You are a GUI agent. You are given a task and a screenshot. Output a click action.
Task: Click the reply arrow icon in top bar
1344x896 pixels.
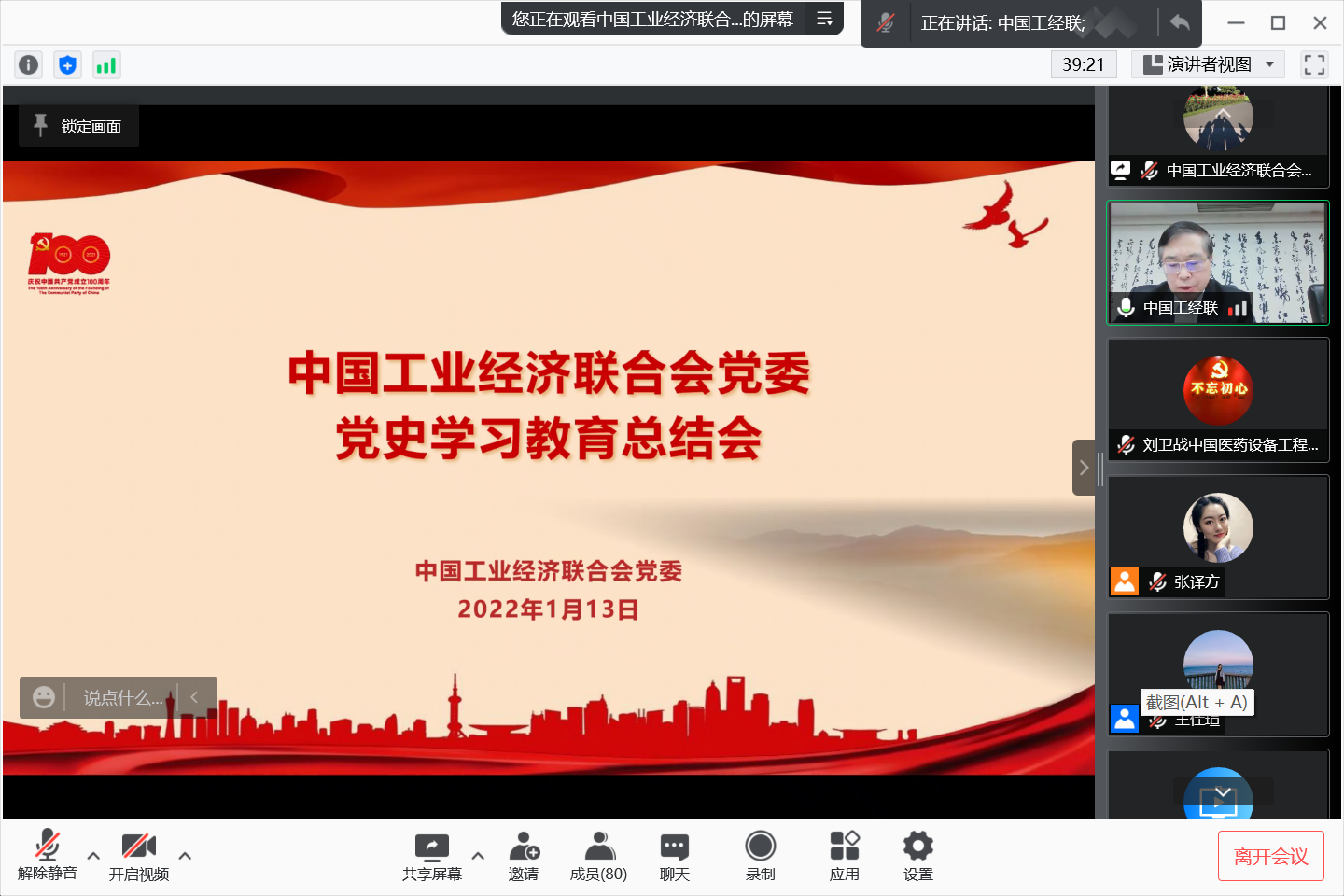(1179, 22)
